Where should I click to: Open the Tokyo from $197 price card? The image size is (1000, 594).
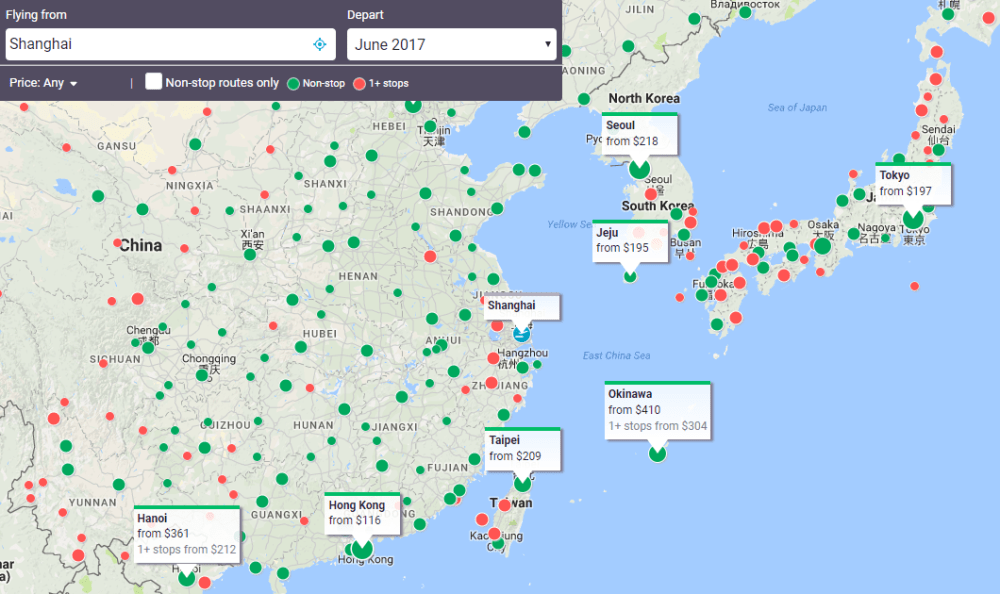click(912, 183)
